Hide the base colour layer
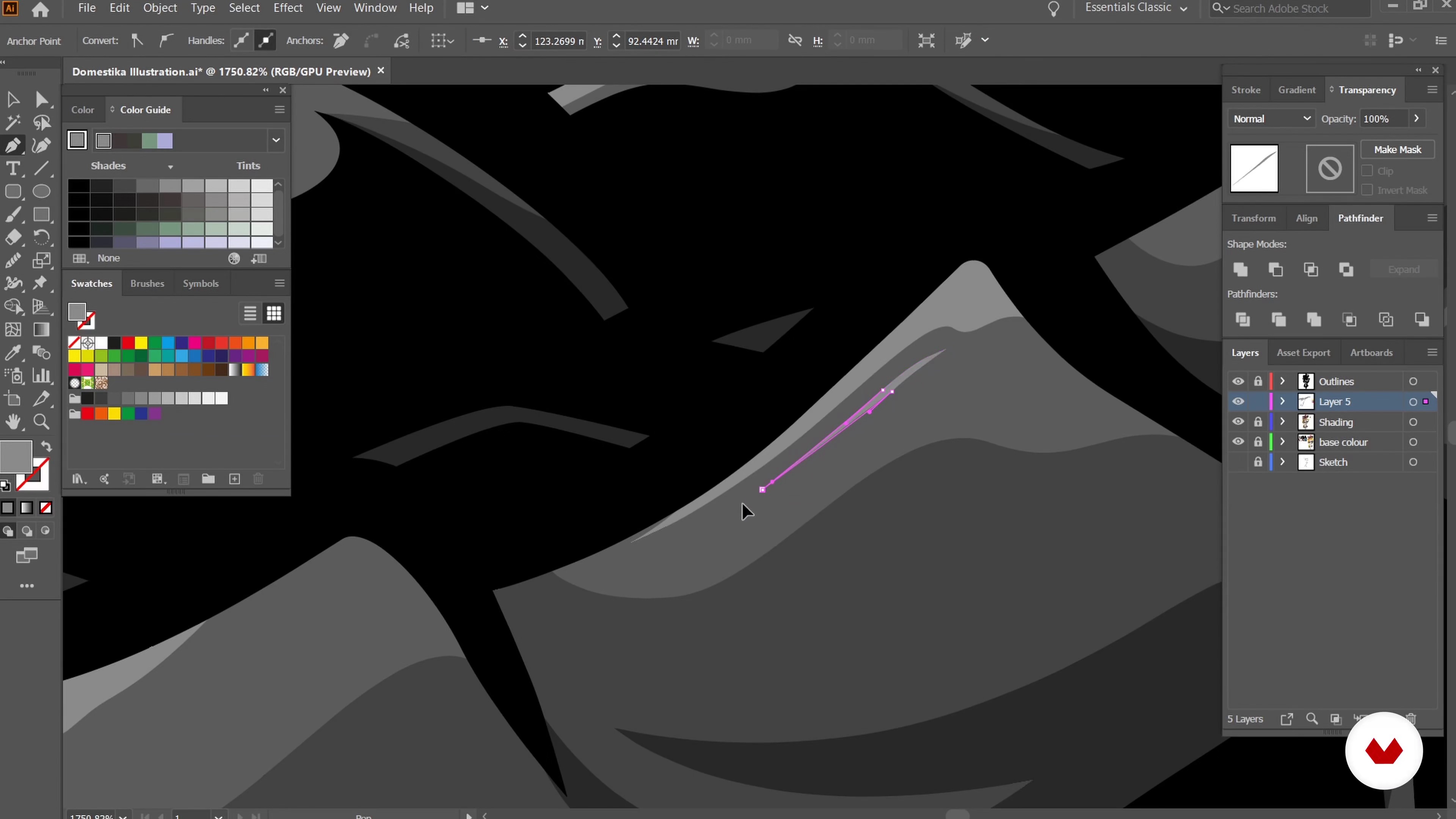Viewport: 1456px width, 819px height. 1238,442
